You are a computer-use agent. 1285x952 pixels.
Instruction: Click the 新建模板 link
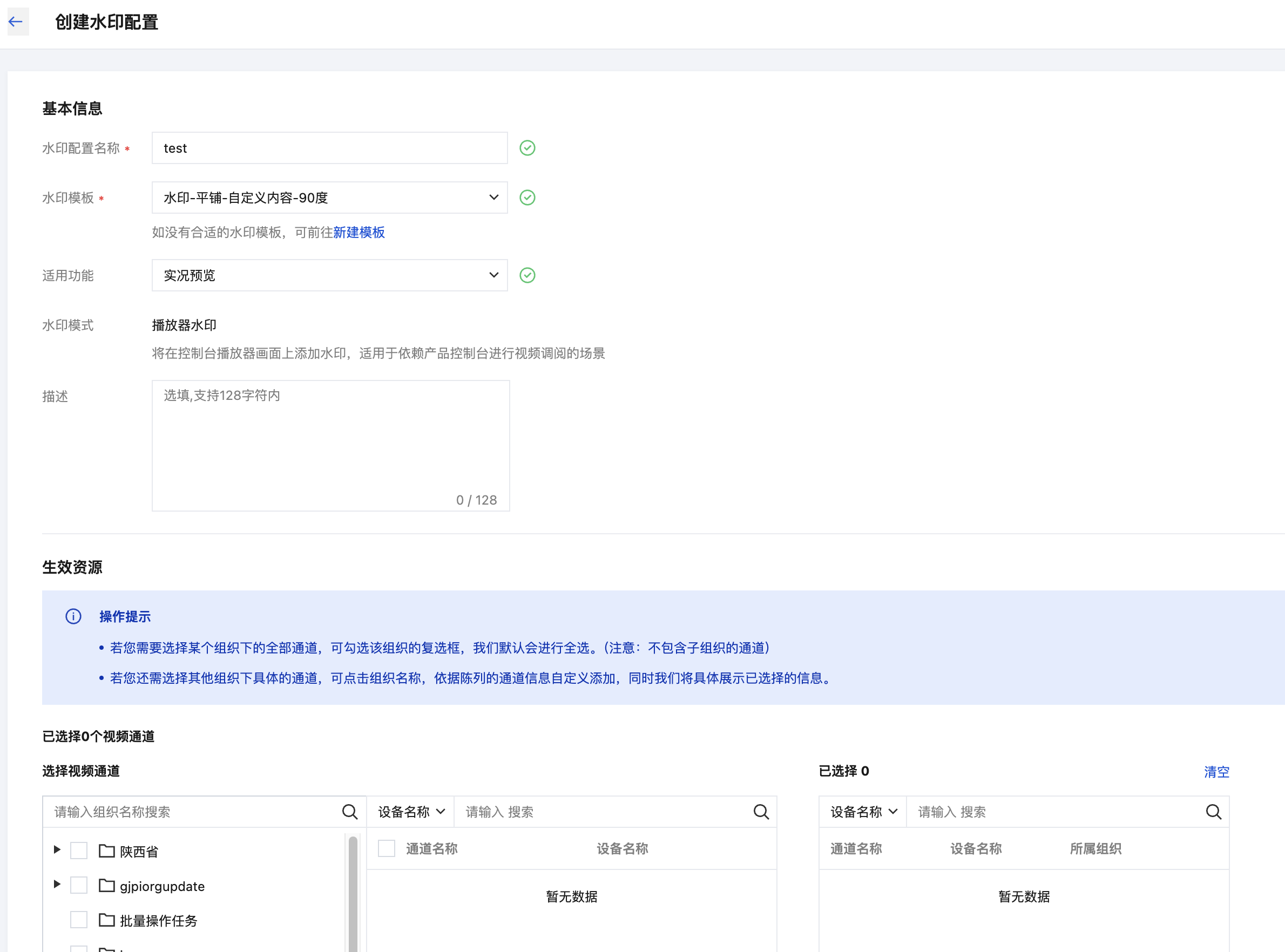pos(359,232)
